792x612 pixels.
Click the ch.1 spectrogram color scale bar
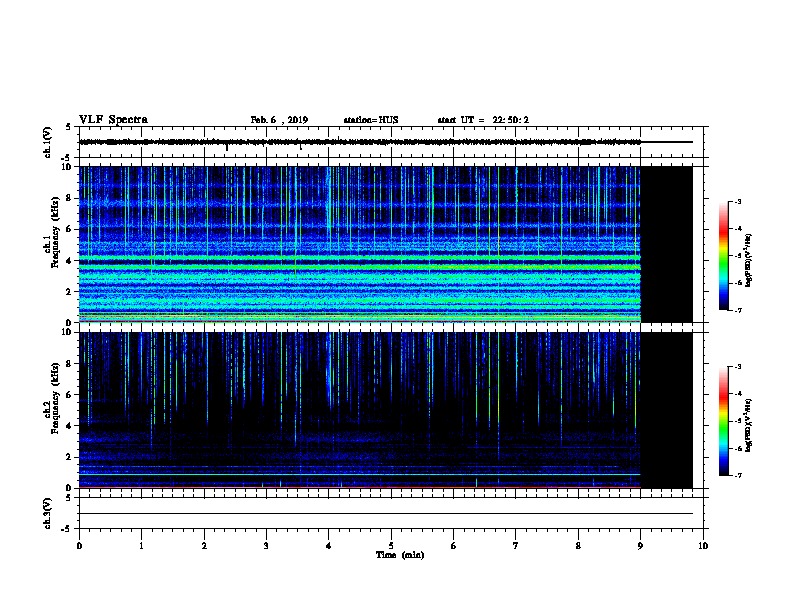[x=724, y=256]
